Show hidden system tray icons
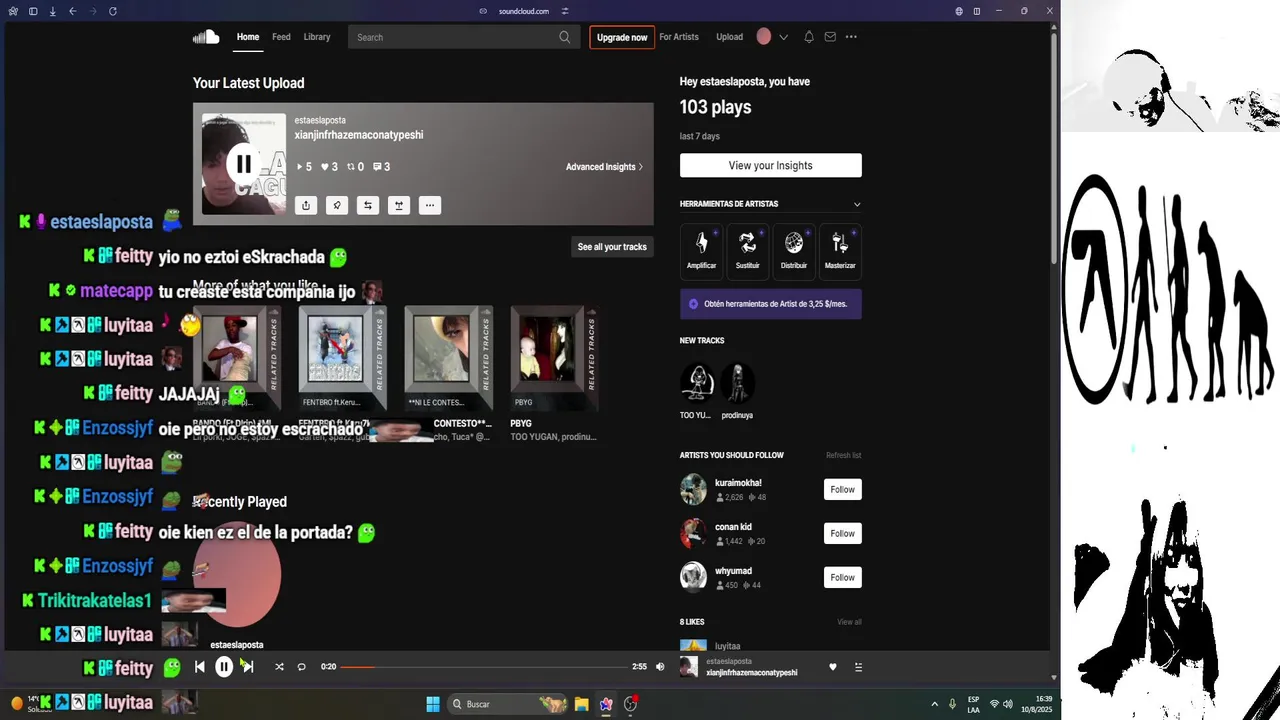This screenshot has width=1280, height=720. pyautogui.click(x=935, y=704)
